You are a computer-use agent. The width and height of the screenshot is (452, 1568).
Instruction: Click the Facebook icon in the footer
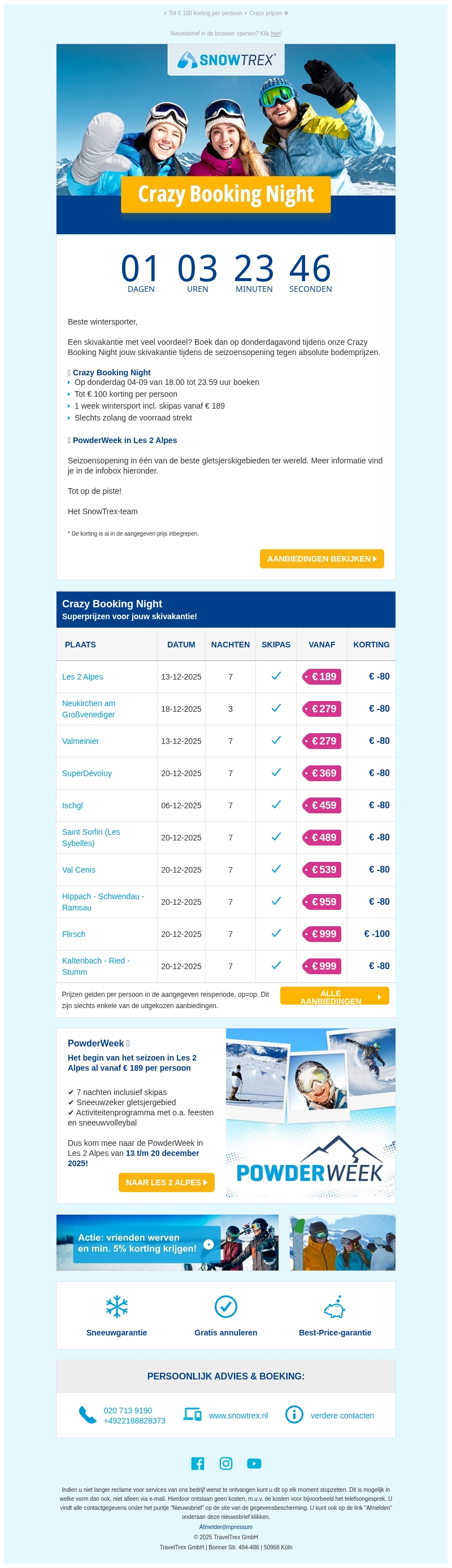tap(197, 1464)
